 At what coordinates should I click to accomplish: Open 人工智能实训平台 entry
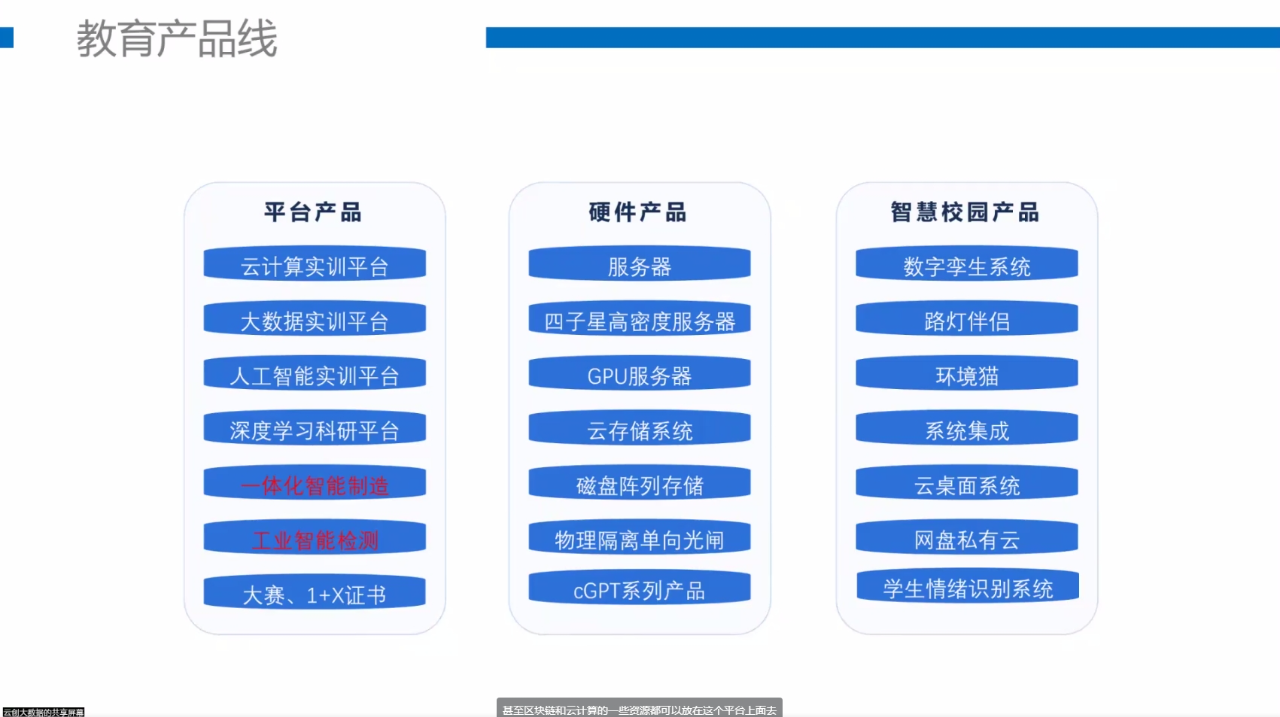314,376
